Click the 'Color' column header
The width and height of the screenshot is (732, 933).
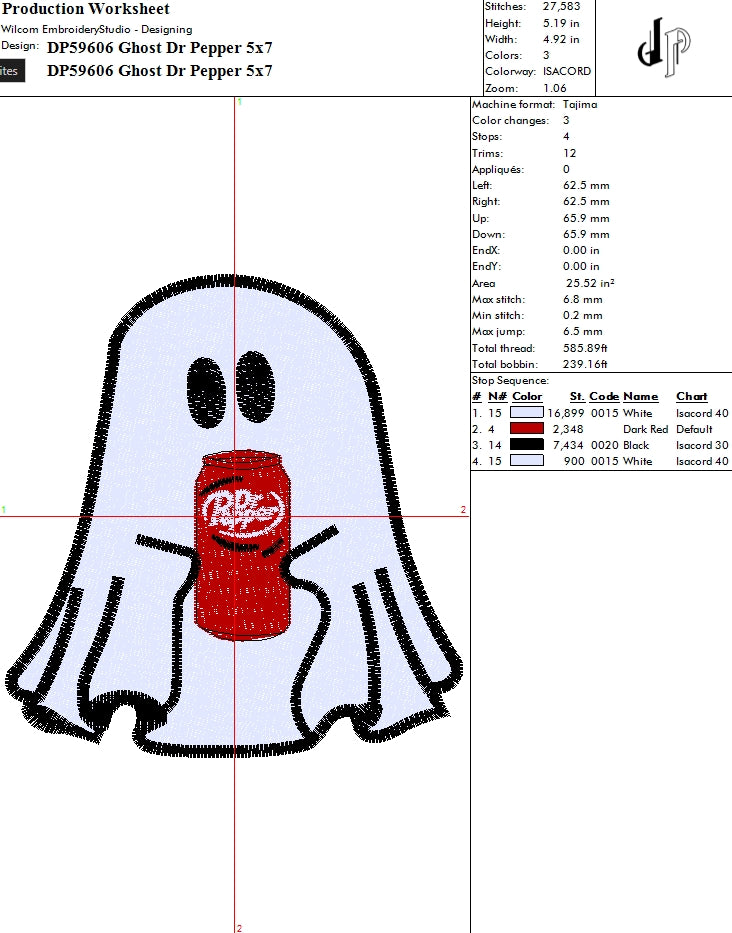(x=527, y=396)
